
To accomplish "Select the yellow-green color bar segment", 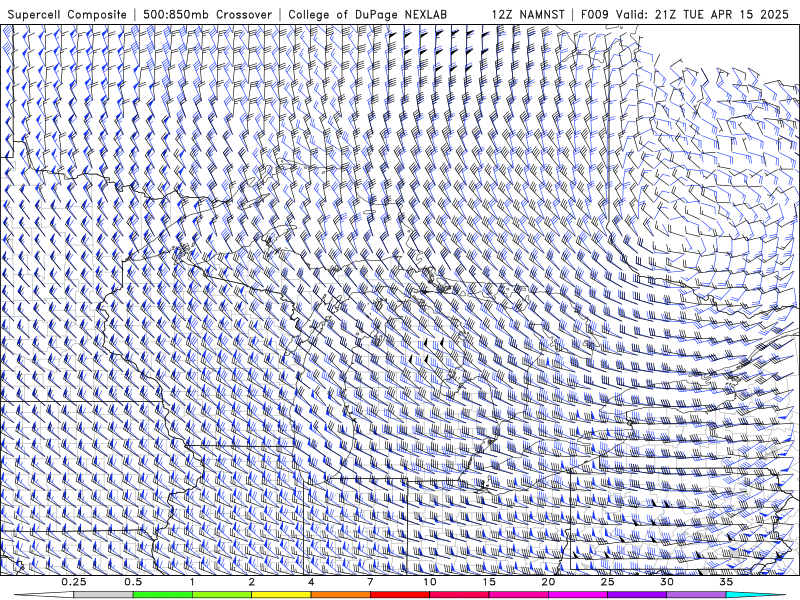I will pos(222,595).
